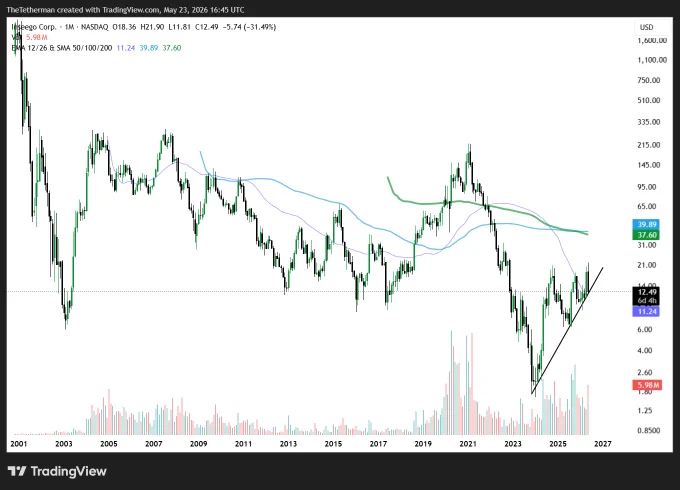
Task: Click the 4.00 price axis label
Action: click(x=645, y=350)
